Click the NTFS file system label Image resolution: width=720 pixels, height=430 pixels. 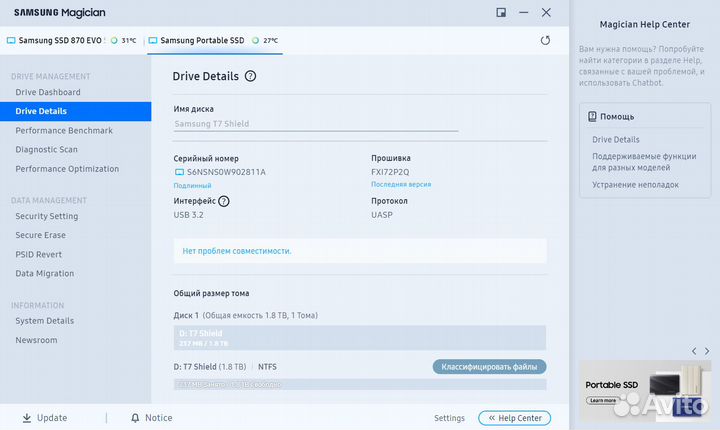[x=267, y=367]
